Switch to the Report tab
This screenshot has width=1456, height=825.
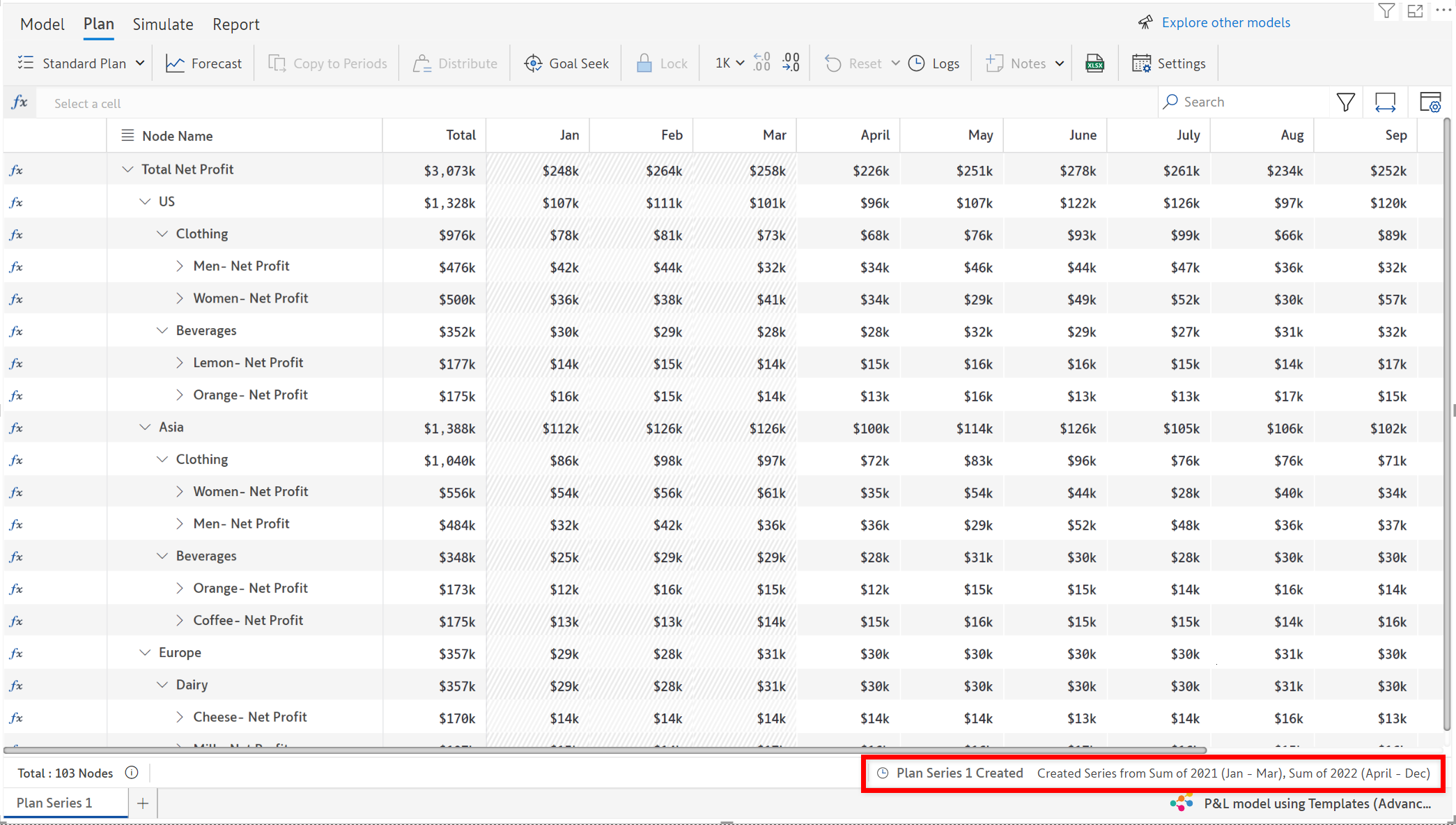click(235, 24)
